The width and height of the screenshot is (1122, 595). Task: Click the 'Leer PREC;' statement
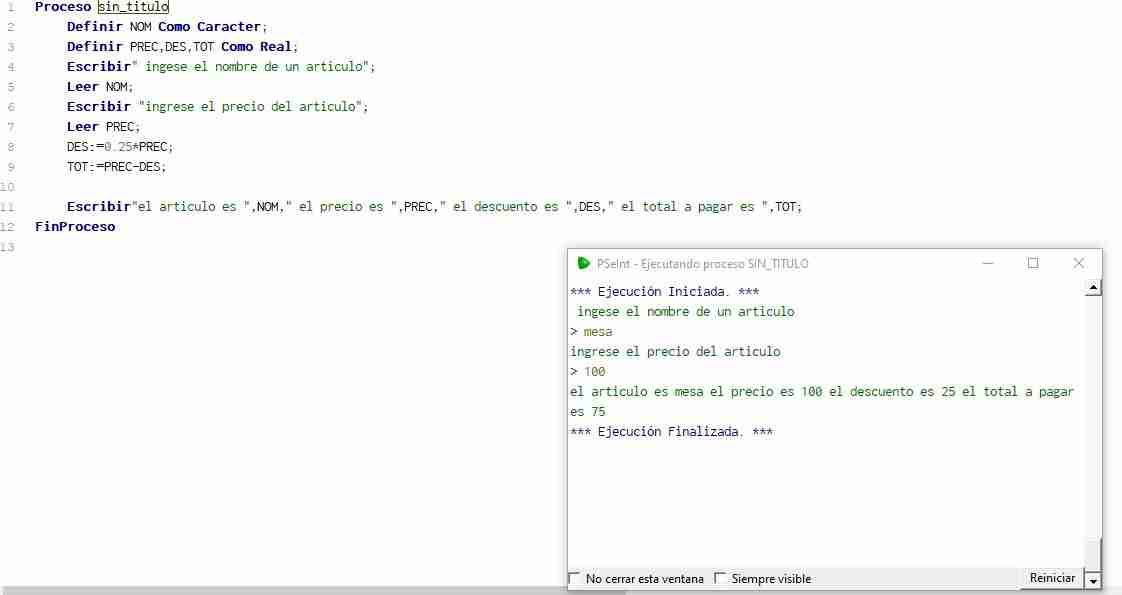click(104, 127)
